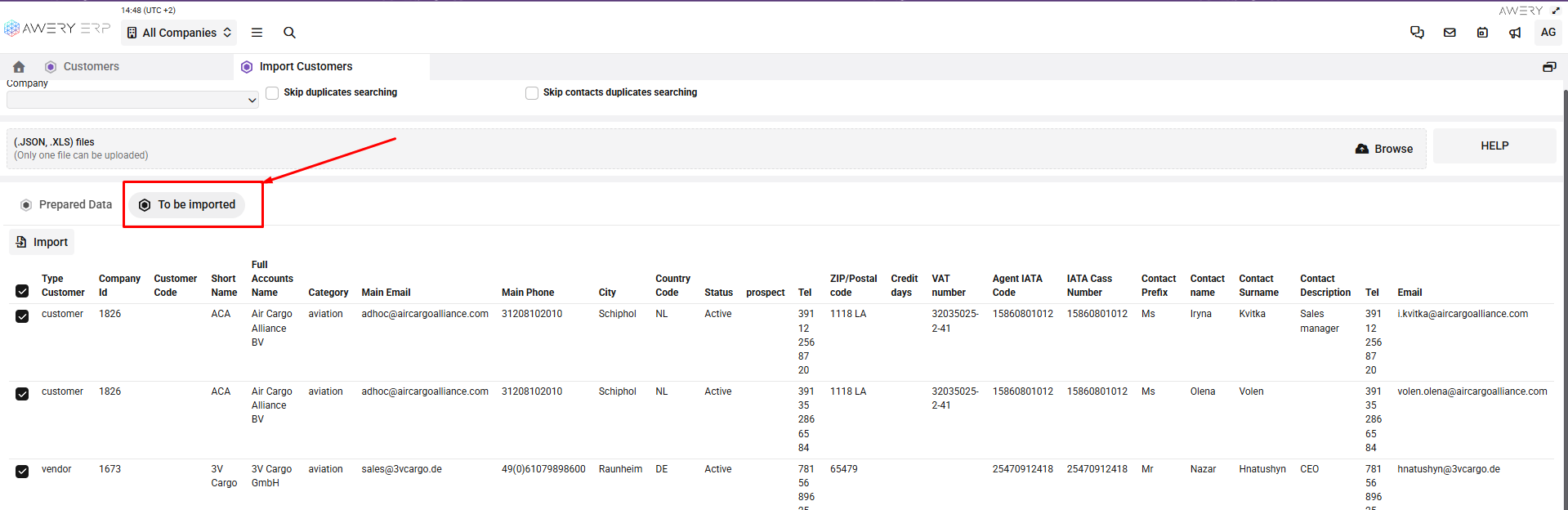1568x510 pixels.
Task: Click the Import Customers tab hexagon icon
Action: [x=247, y=67]
